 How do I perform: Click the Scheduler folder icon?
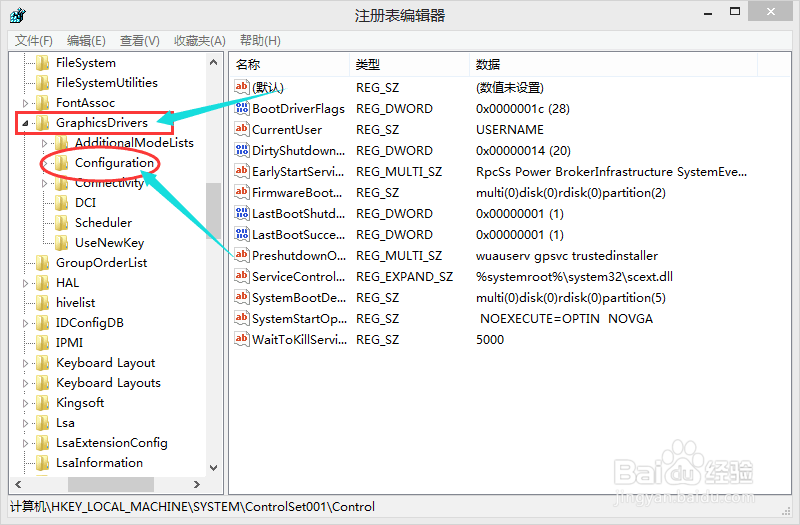[x=62, y=222]
